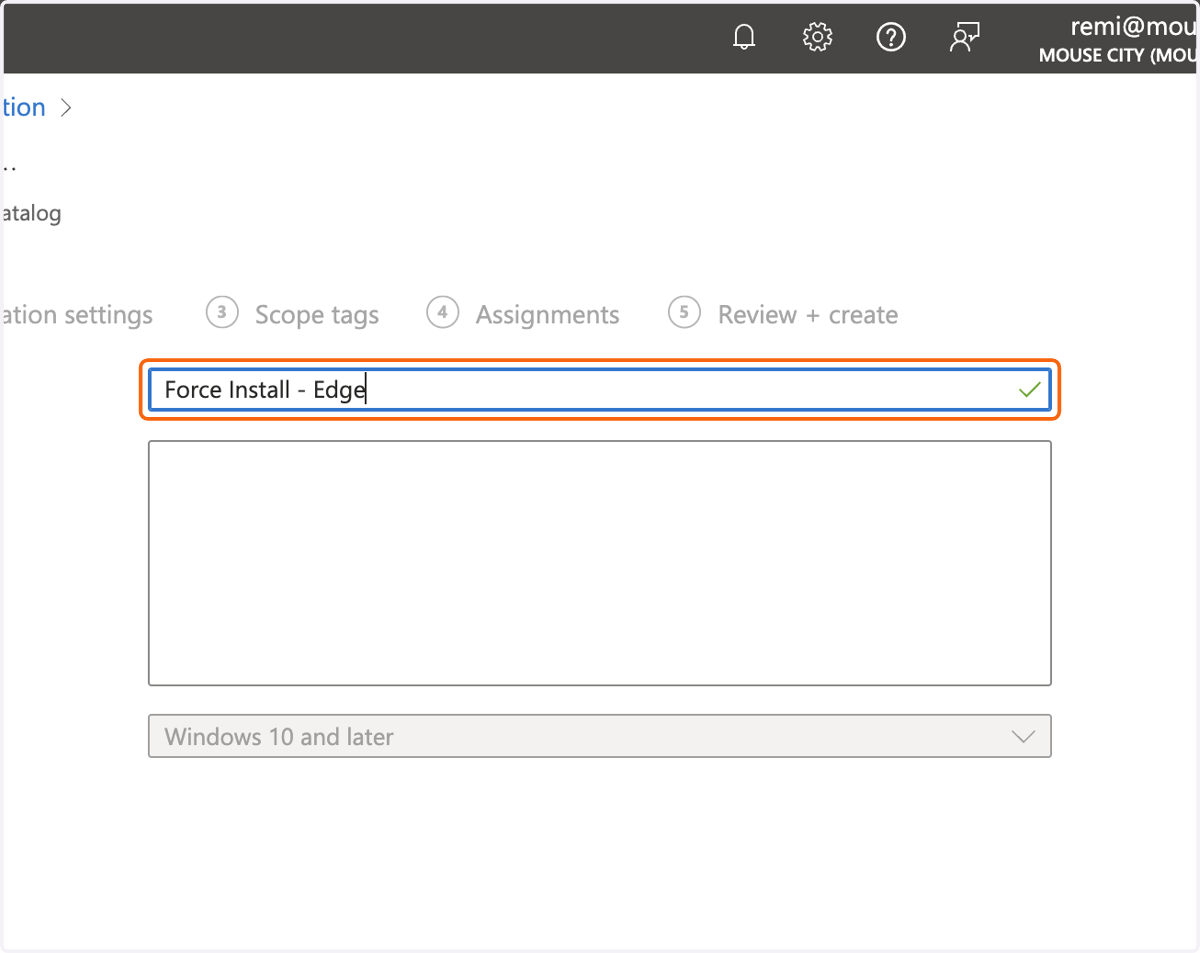Click the step 4 circle icon
The width and height of the screenshot is (1200, 953).
click(x=442, y=313)
